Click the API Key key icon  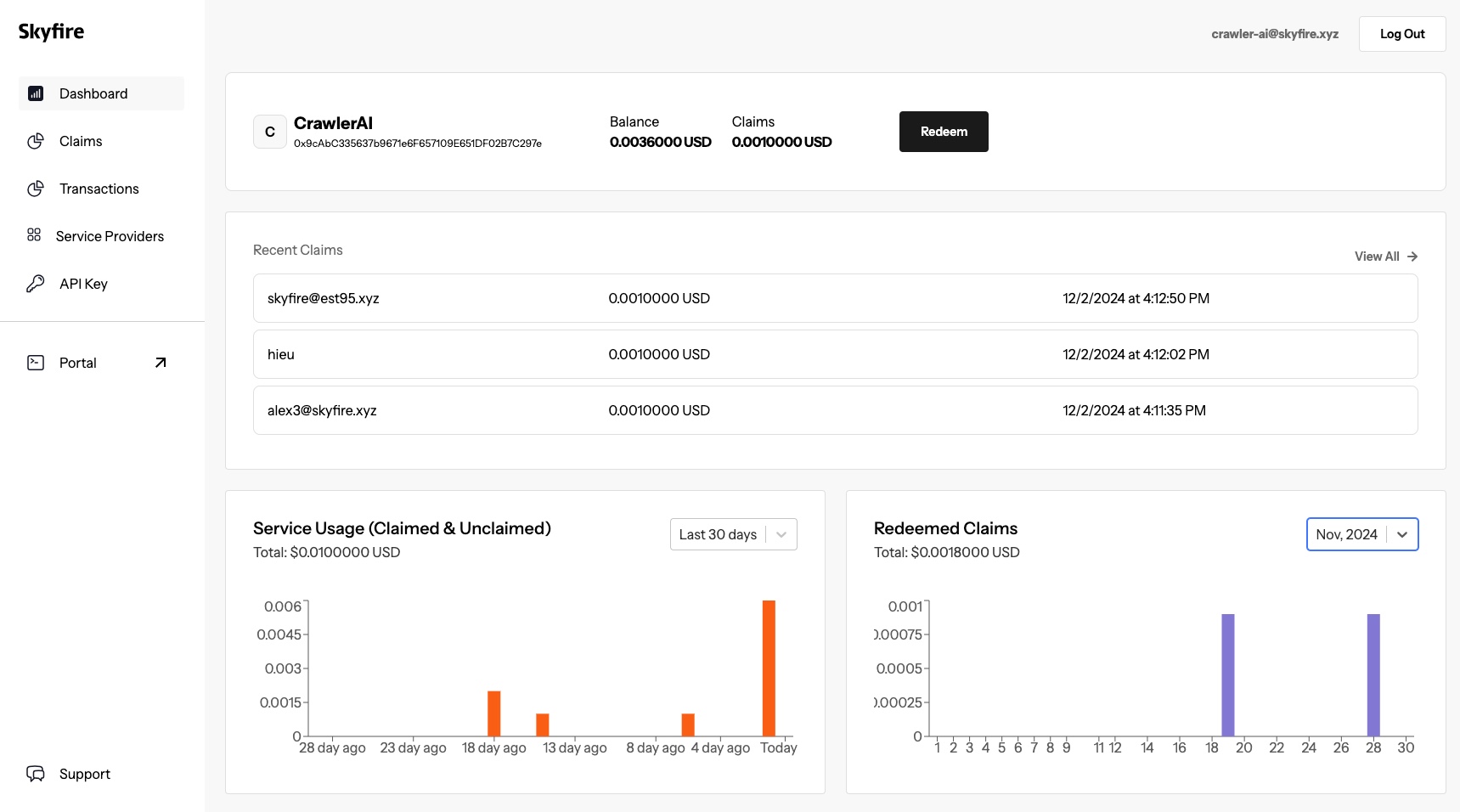36,284
